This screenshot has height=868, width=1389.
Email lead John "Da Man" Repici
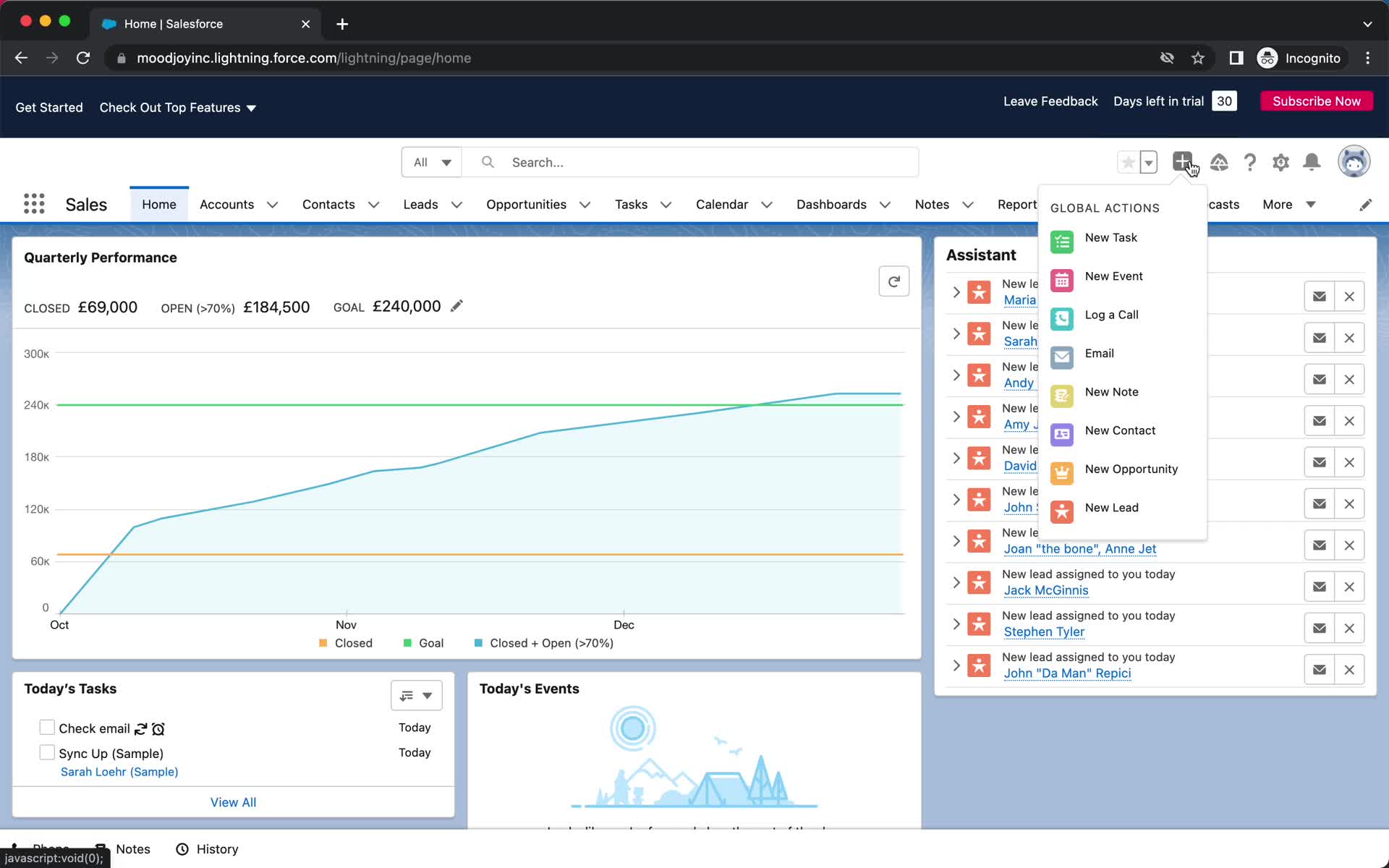[x=1320, y=670]
